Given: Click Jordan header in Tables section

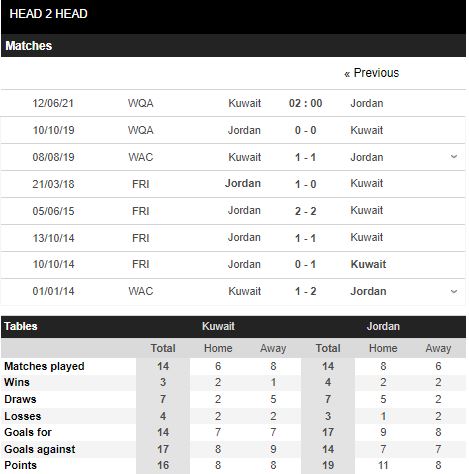Looking at the screenshot, I should (383, 326).
